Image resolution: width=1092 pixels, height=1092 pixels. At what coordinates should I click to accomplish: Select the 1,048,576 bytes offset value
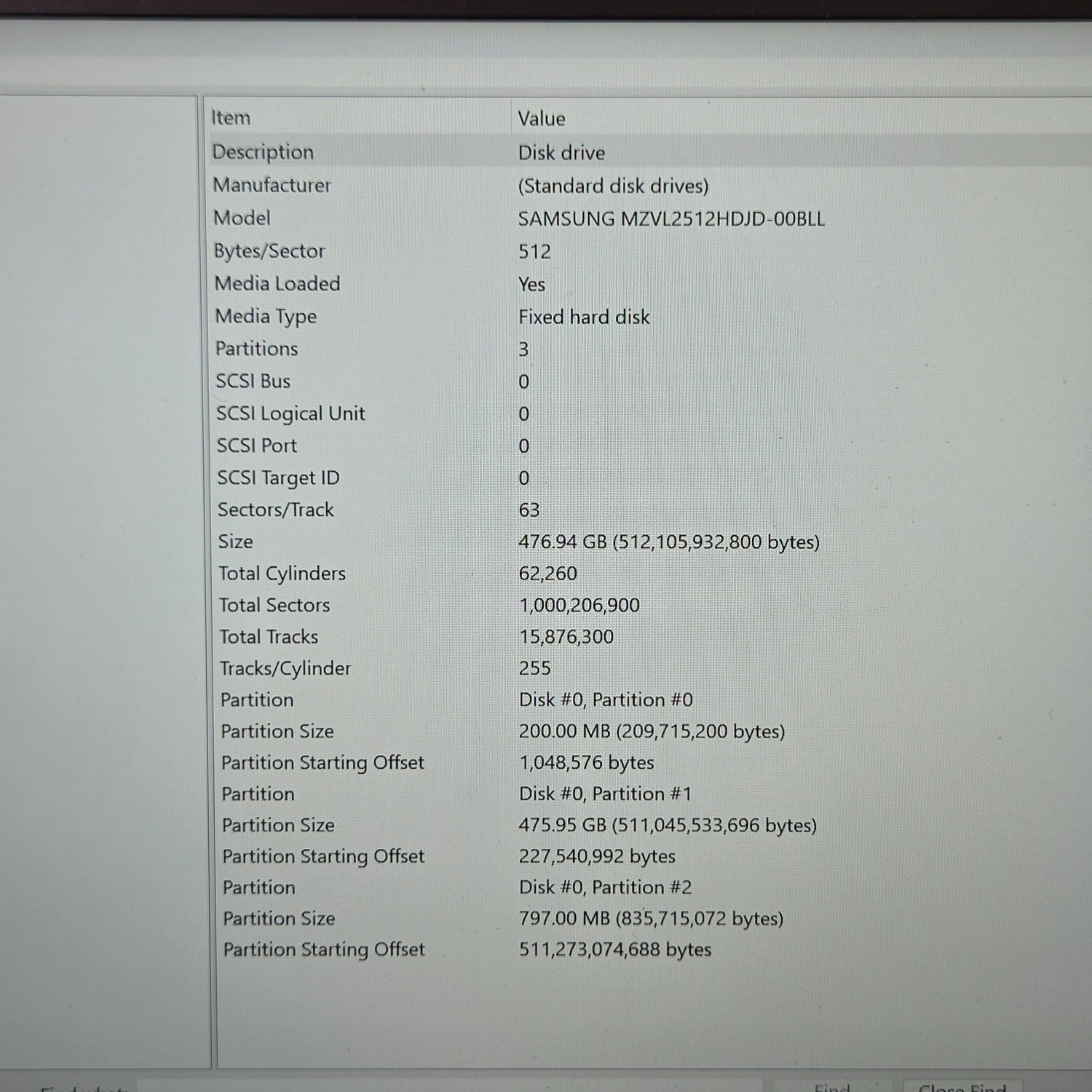pyautogui.click(x=586, y=762)
